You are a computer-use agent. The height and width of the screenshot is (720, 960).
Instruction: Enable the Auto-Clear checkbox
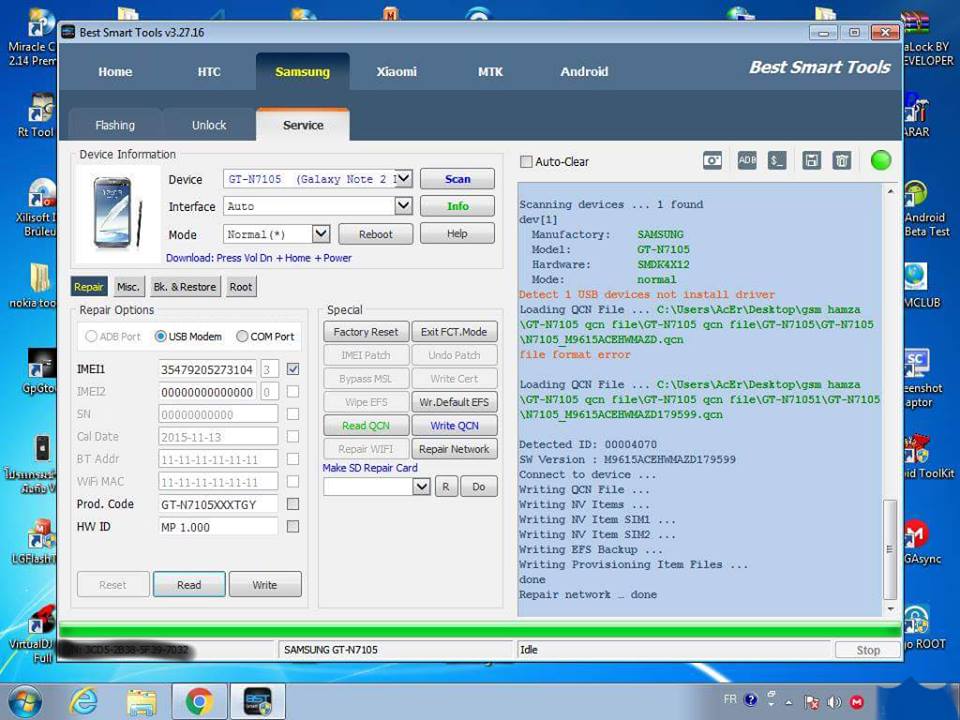coord(526,162)
